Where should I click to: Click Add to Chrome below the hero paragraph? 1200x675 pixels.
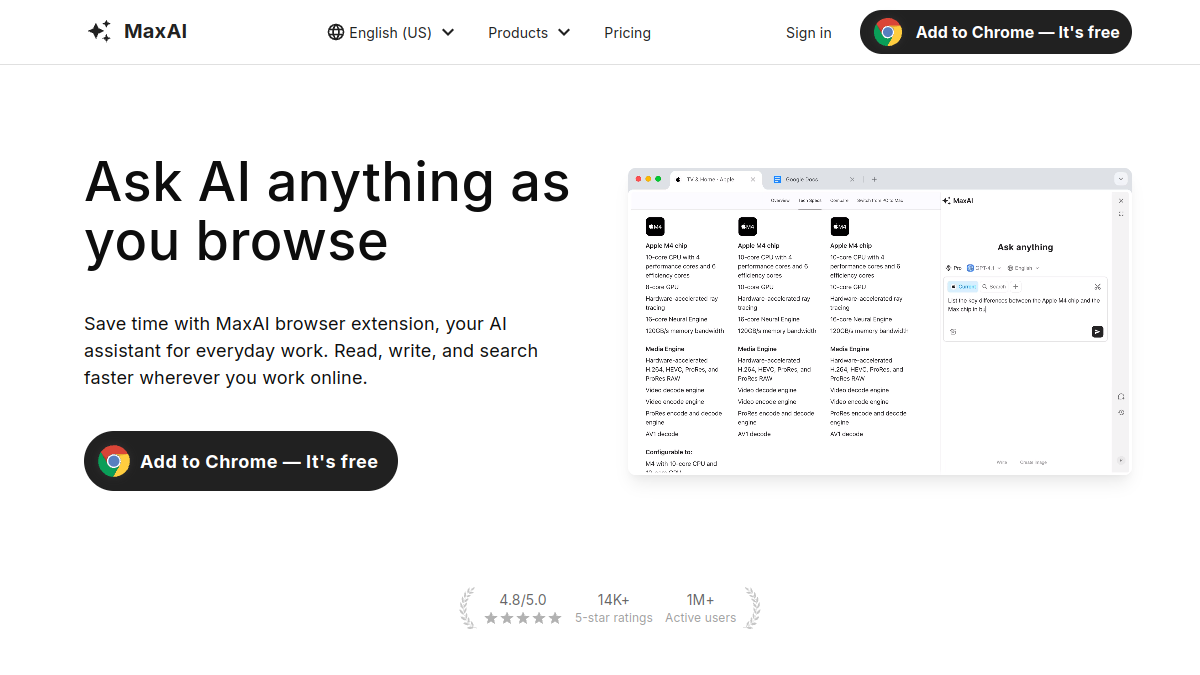pyautogui.click(x=241, y=461)
